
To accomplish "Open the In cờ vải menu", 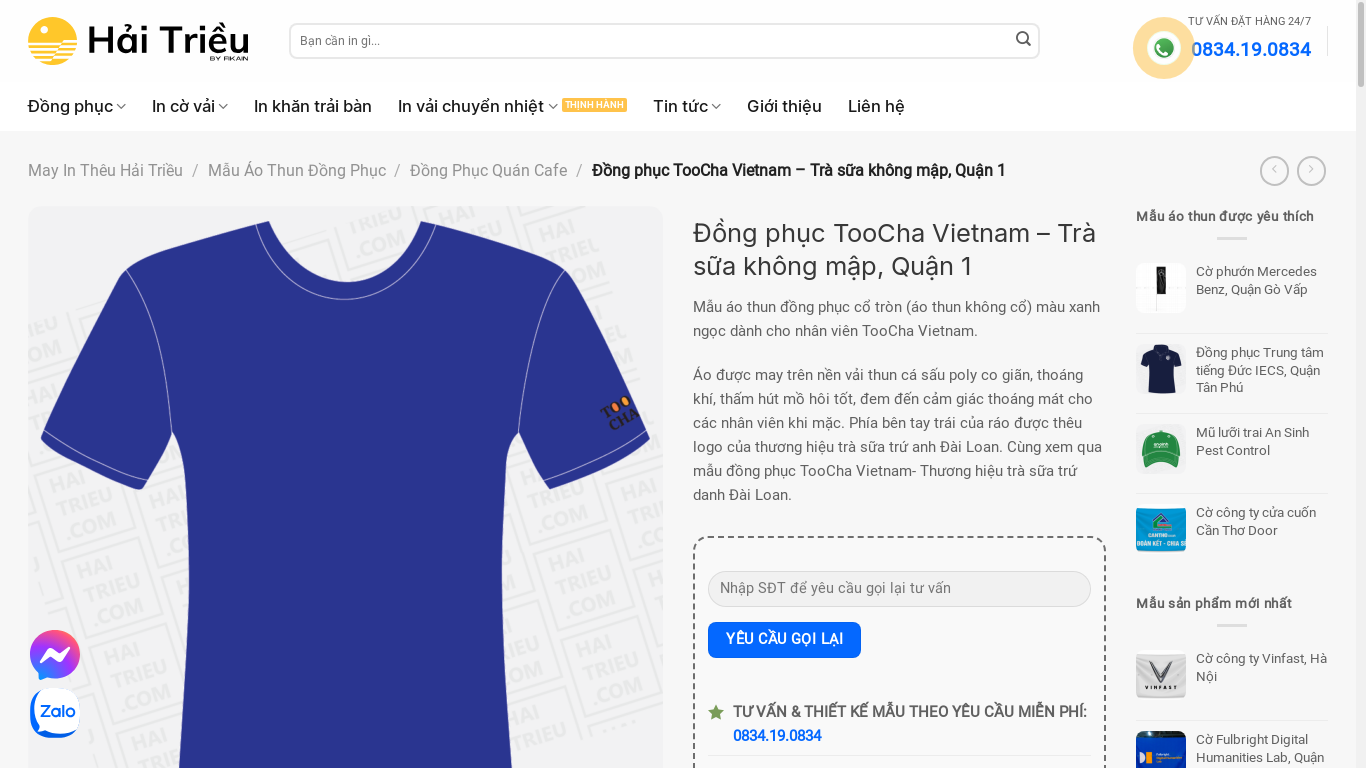I will (183, 106).
